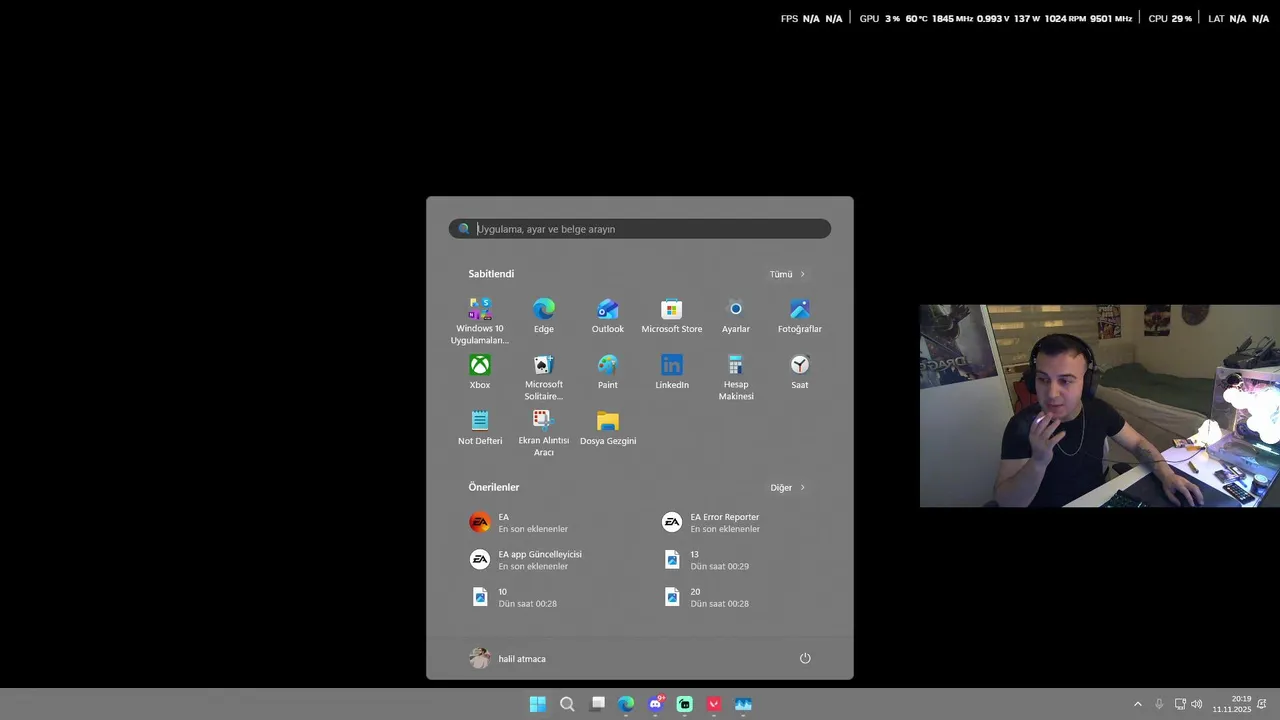
Task: Launch Ekran Alıntısı Aracı snipping tool
Action: [x=544, y=433]
